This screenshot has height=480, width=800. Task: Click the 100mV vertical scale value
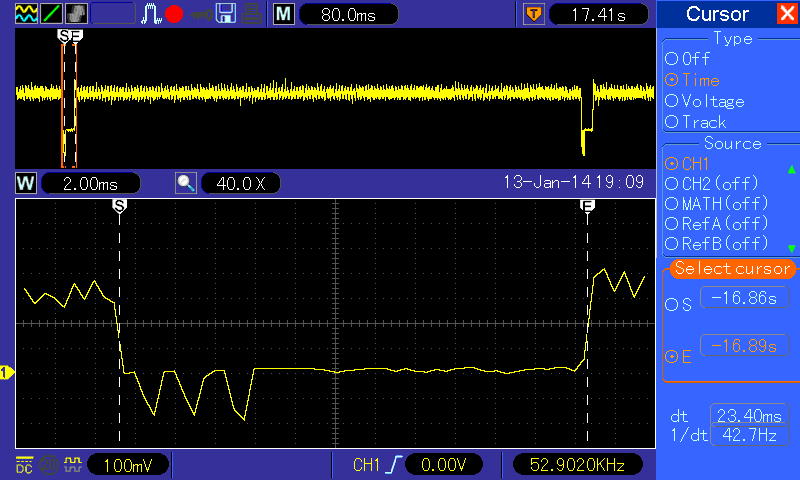point(128,465)
